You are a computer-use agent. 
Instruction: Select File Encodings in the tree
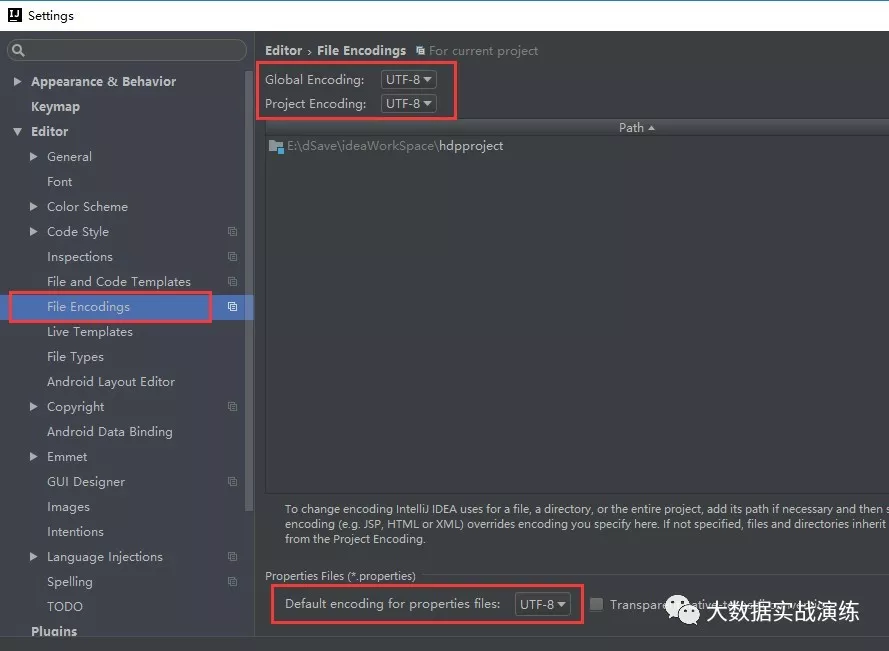coord(88,306)
